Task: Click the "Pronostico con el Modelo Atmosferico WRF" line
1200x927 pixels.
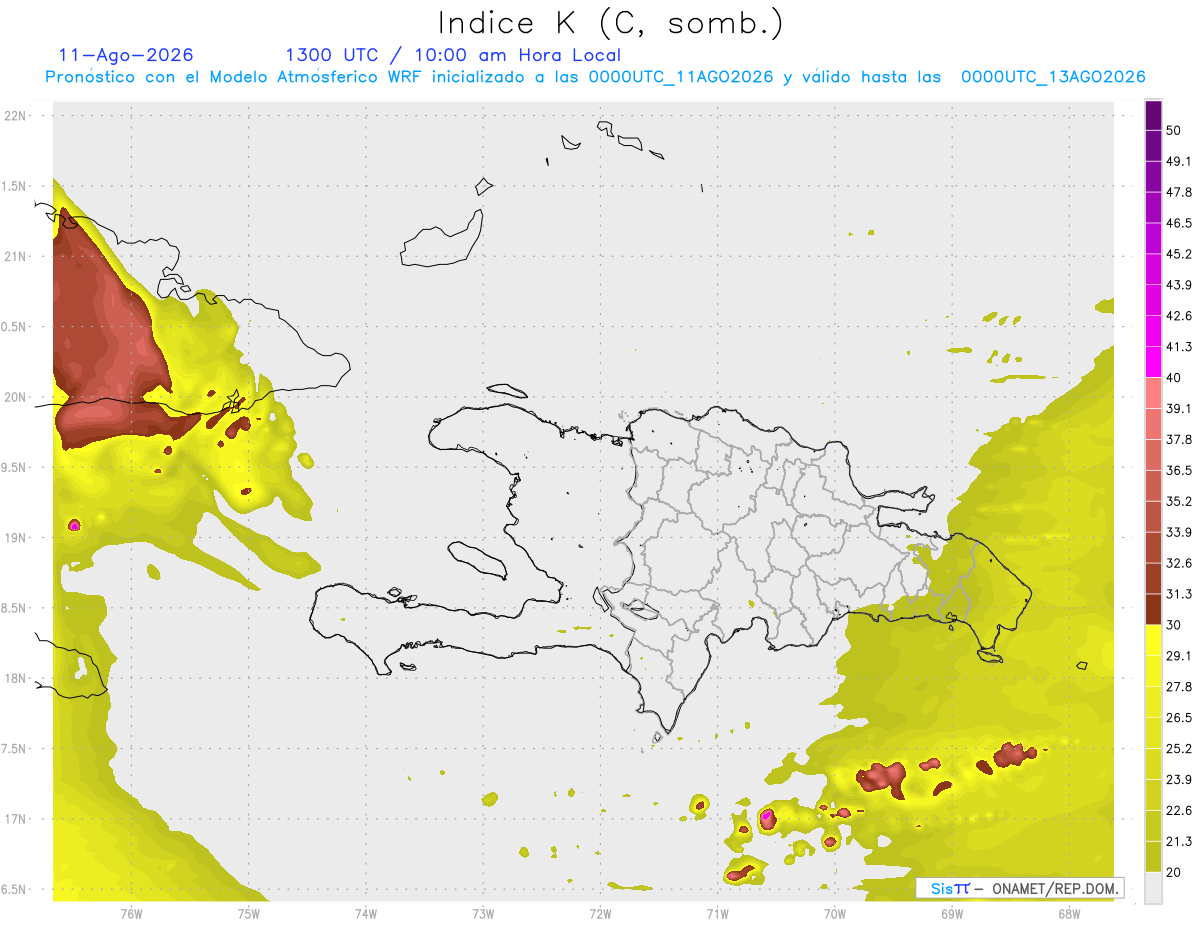Action: [x=595, y=77]
